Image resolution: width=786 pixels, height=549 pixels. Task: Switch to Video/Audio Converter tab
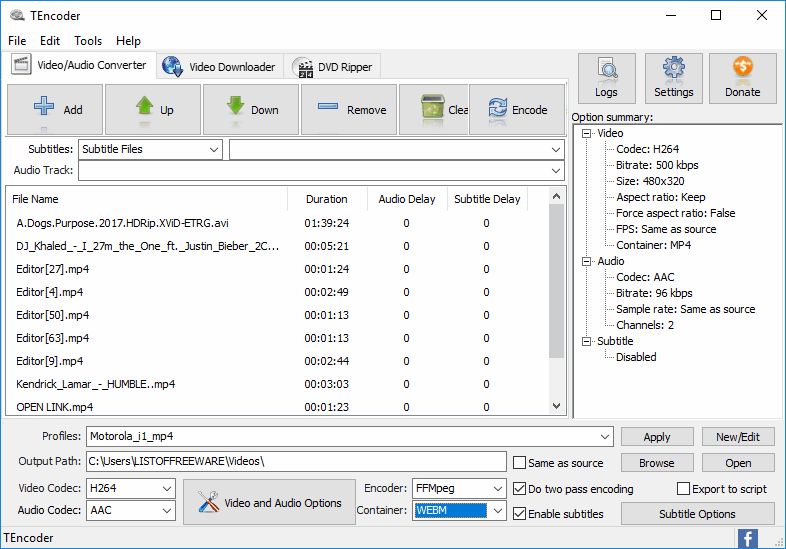click(79, 65)
